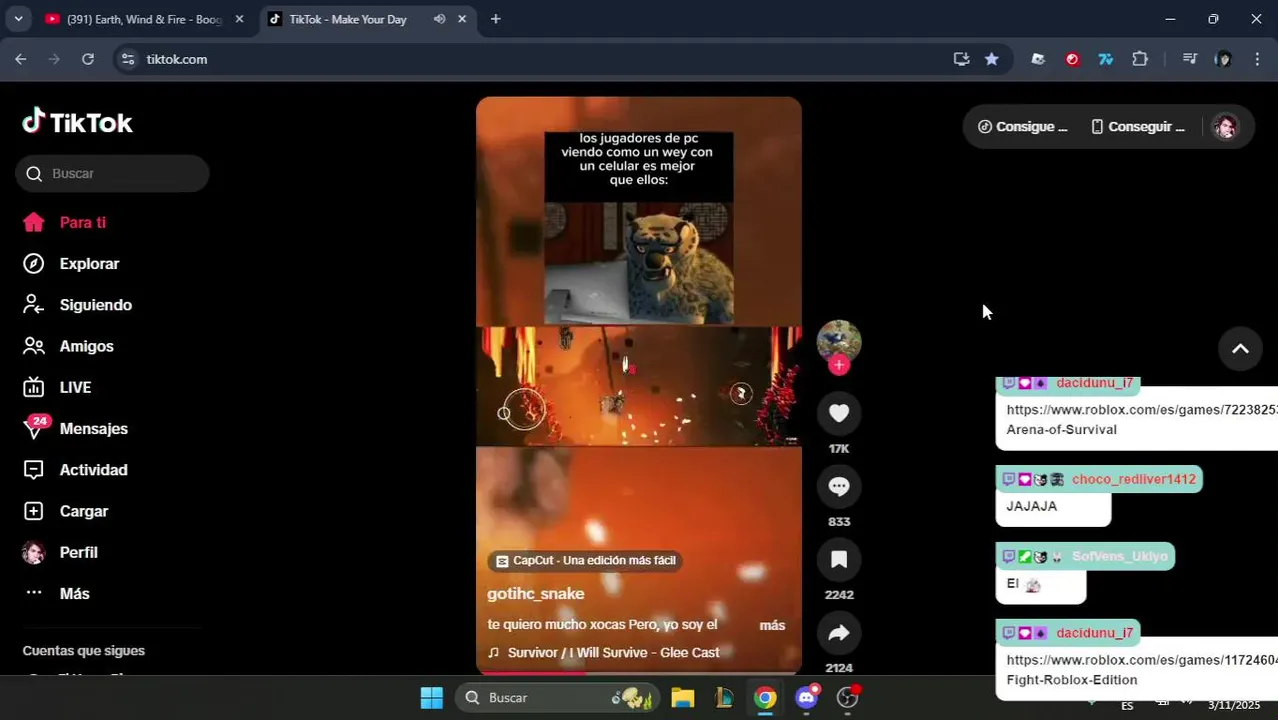The image size is (1278, 720).
Task: Open the gotihc_snake username link
Action: [535, 594]
